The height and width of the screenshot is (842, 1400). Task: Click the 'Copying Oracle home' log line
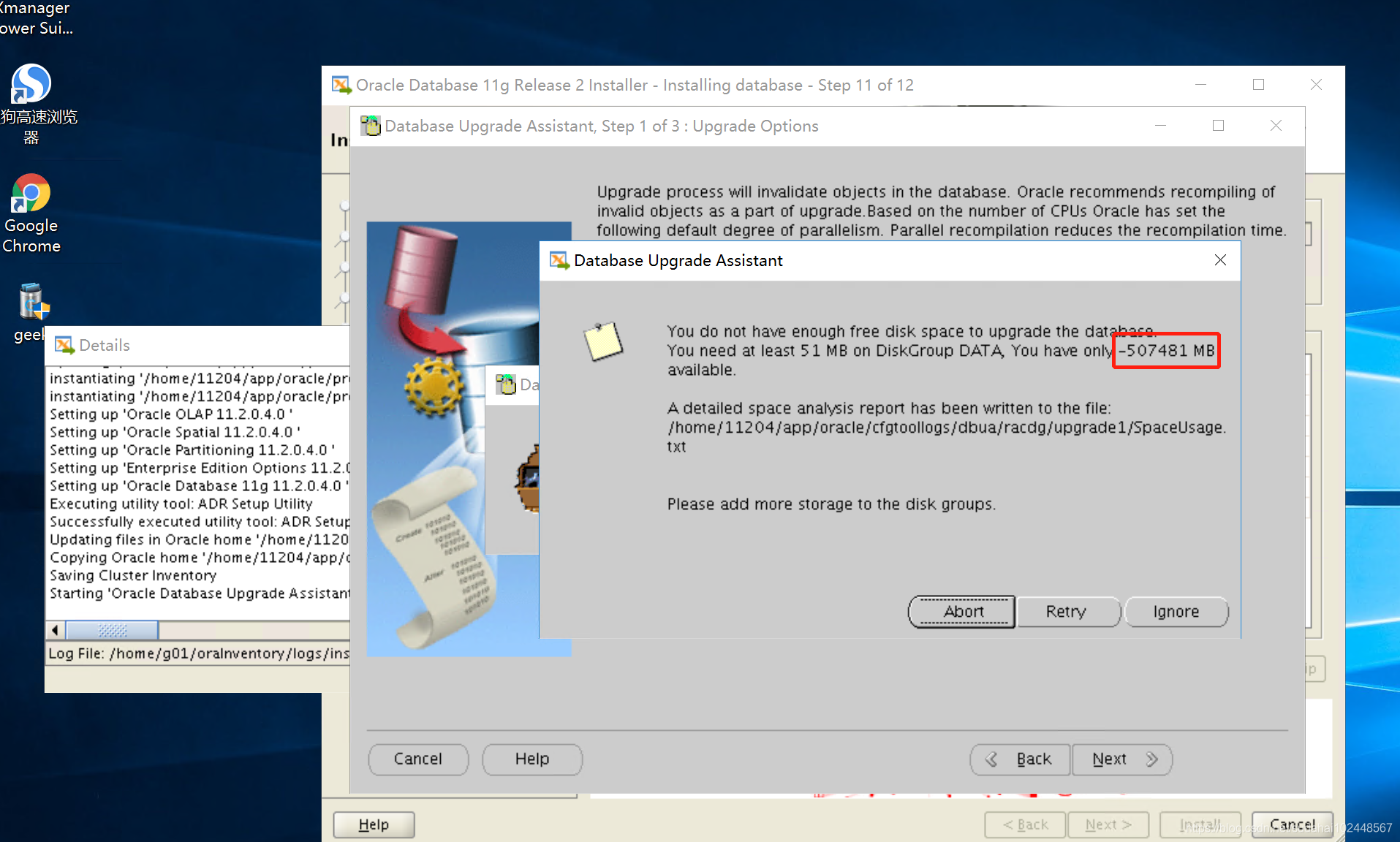tap(200, 558)
